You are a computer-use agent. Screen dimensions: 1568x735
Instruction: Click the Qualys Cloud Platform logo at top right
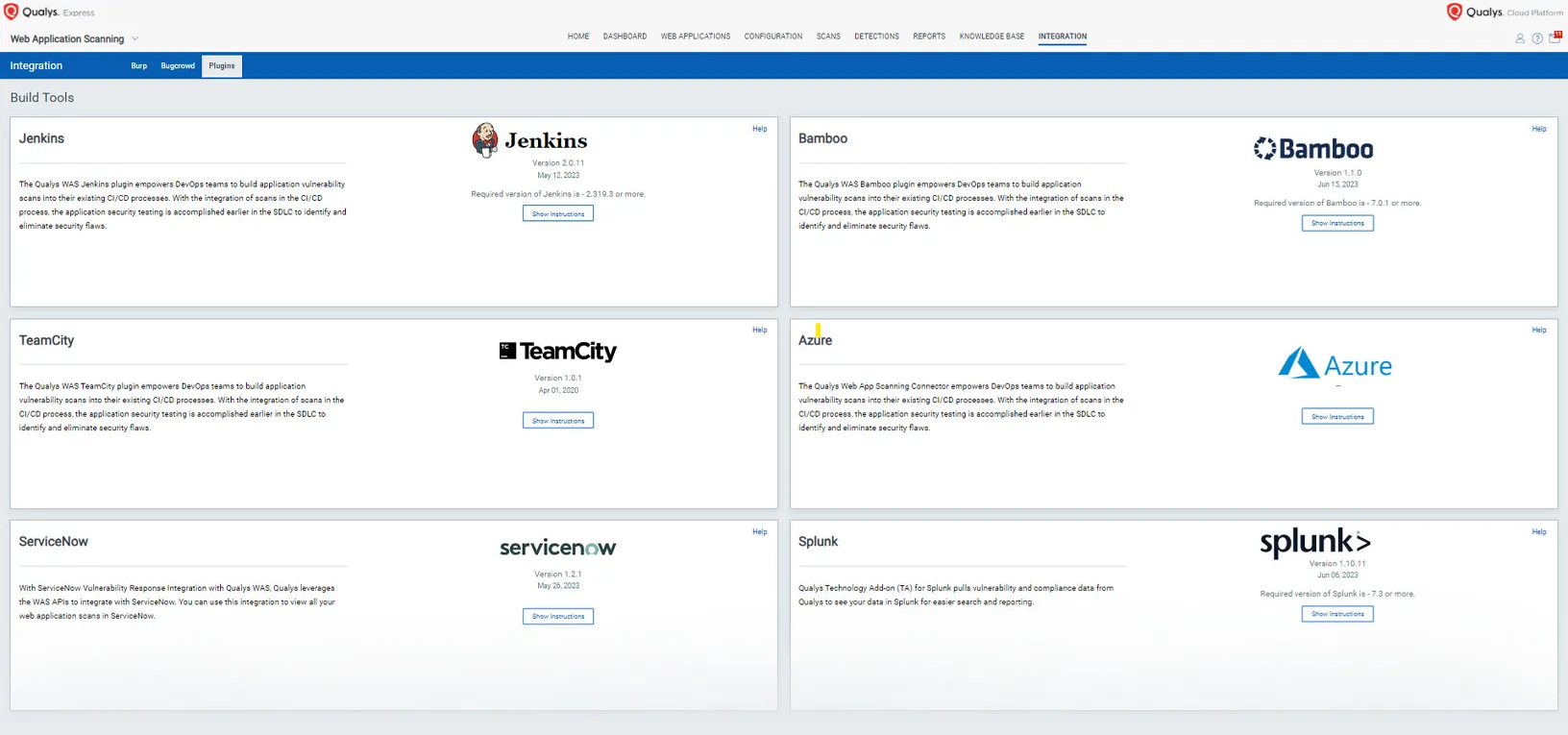(x=1505, y=12)
